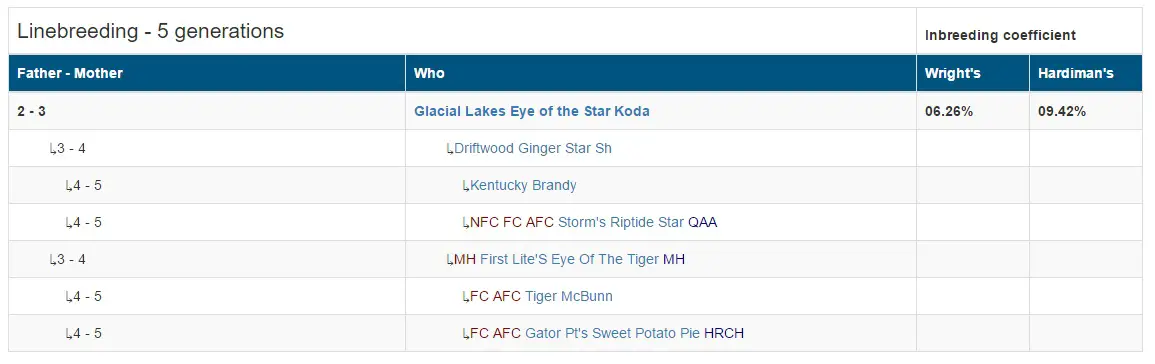Click the Inbreeding coefficient label

click(1000, 35)
